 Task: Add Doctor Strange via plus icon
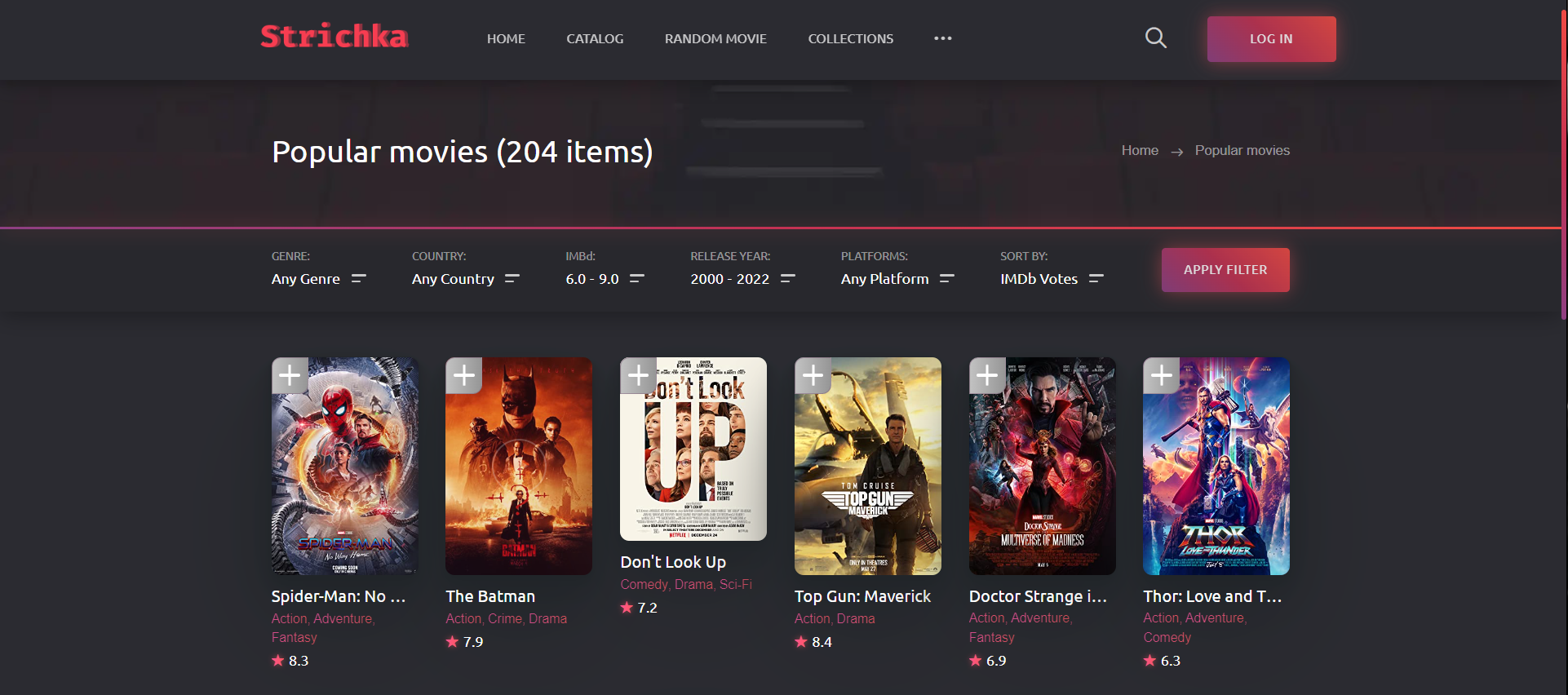click(x=987, y=375)
